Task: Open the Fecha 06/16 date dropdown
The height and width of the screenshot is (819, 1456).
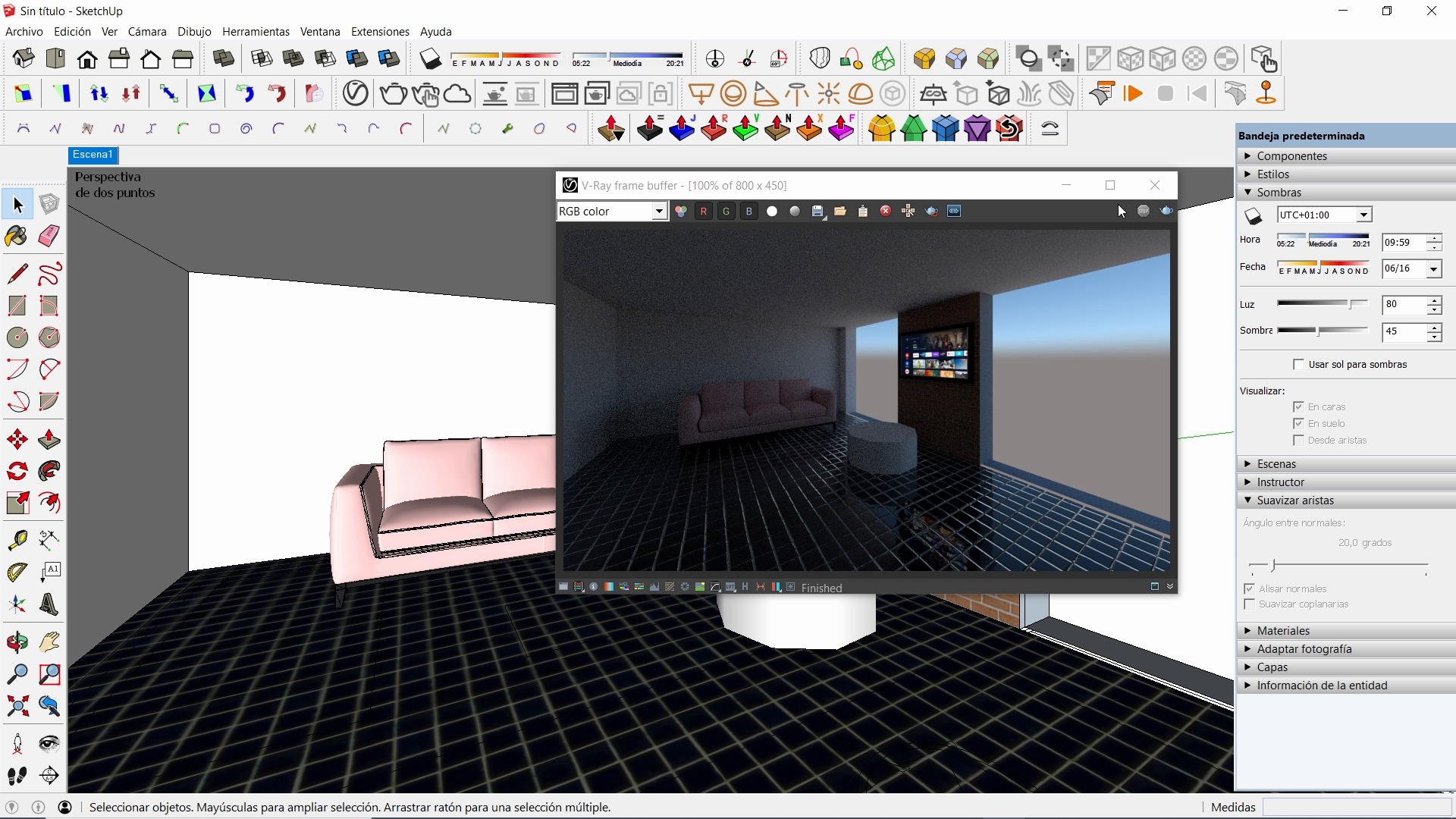Action: (1433, 269)
